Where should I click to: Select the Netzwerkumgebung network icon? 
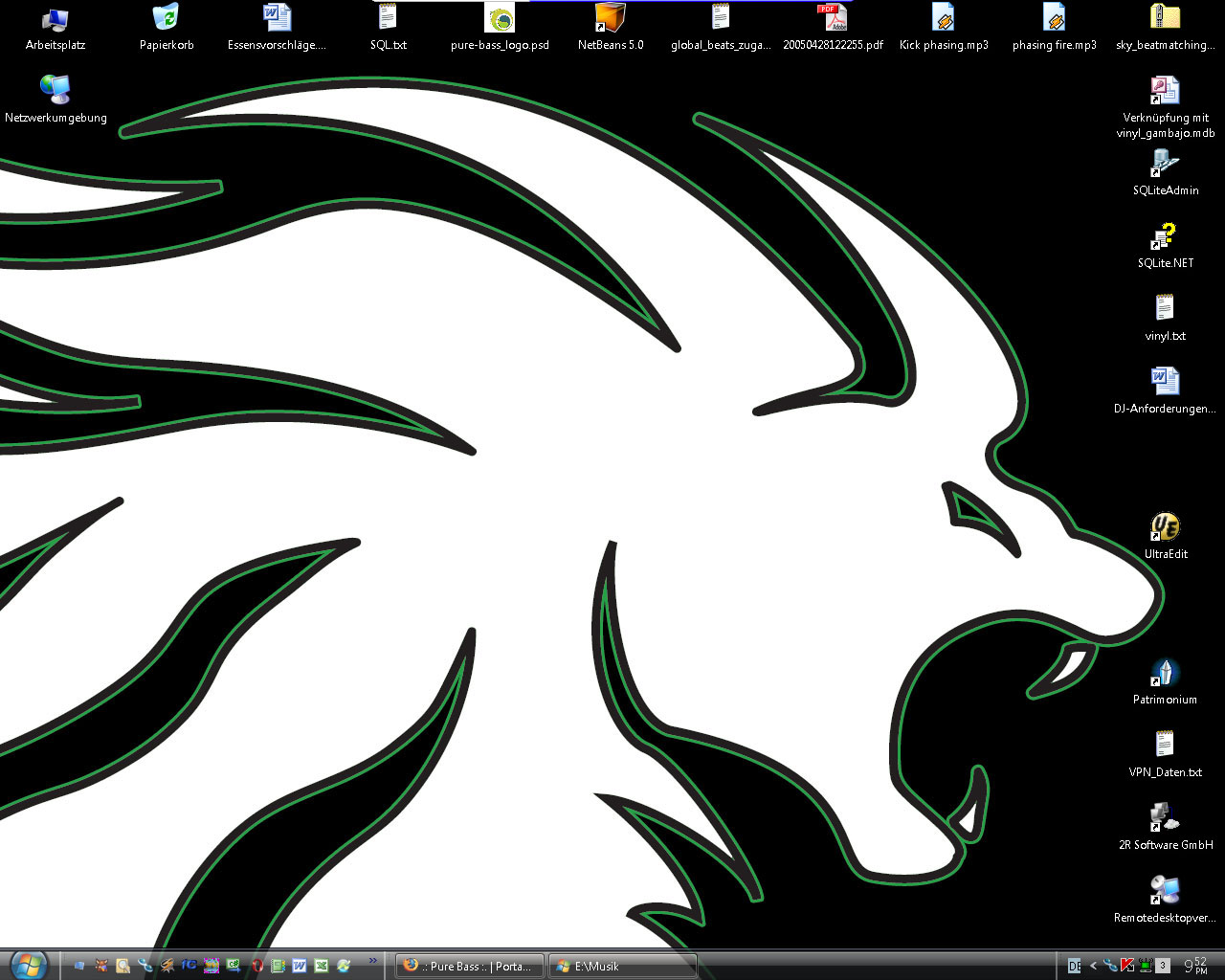point(56,91)
